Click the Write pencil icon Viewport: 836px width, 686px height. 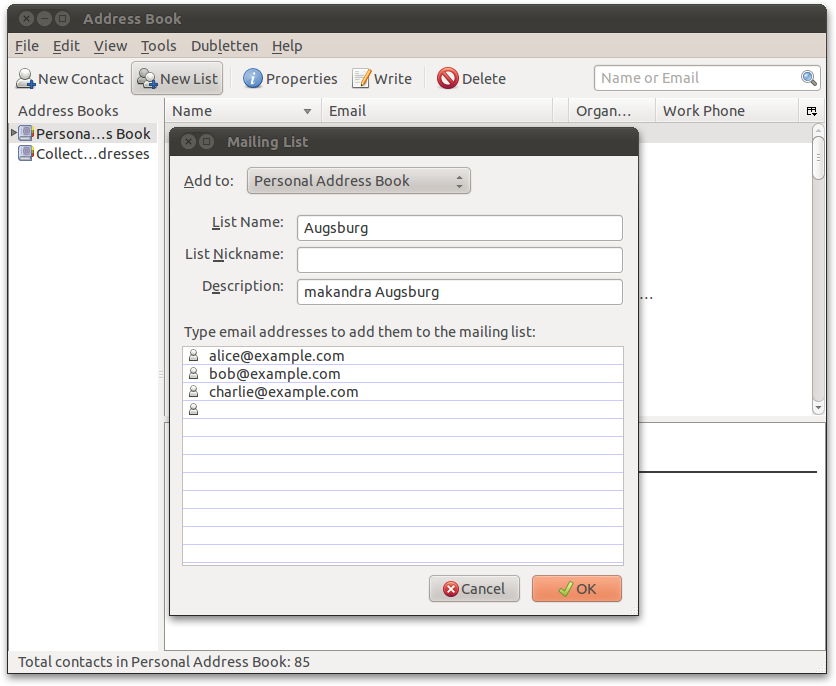coord(361,79)
